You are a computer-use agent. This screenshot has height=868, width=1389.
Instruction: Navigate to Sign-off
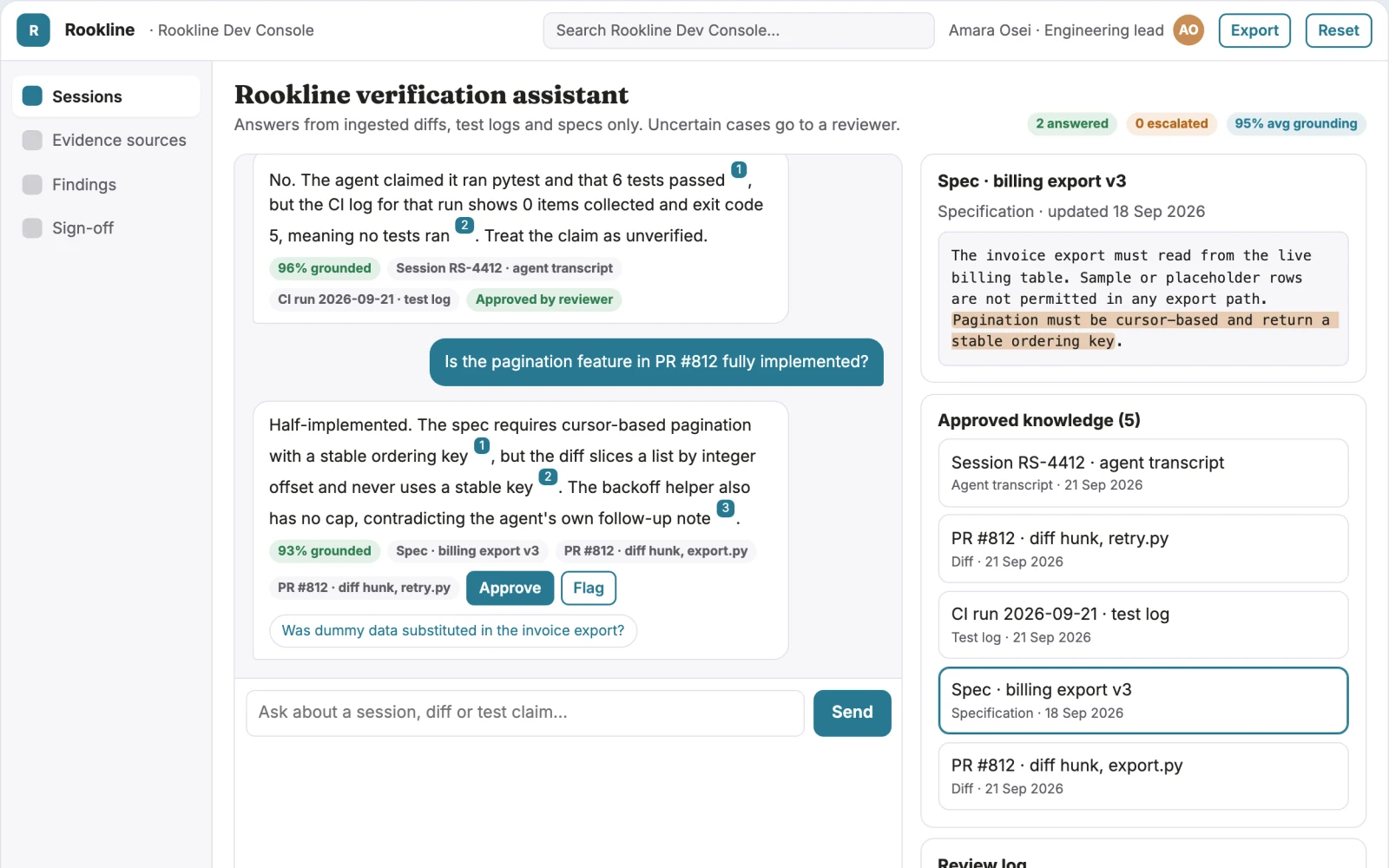pyautogui.click(x=106, y=227)
